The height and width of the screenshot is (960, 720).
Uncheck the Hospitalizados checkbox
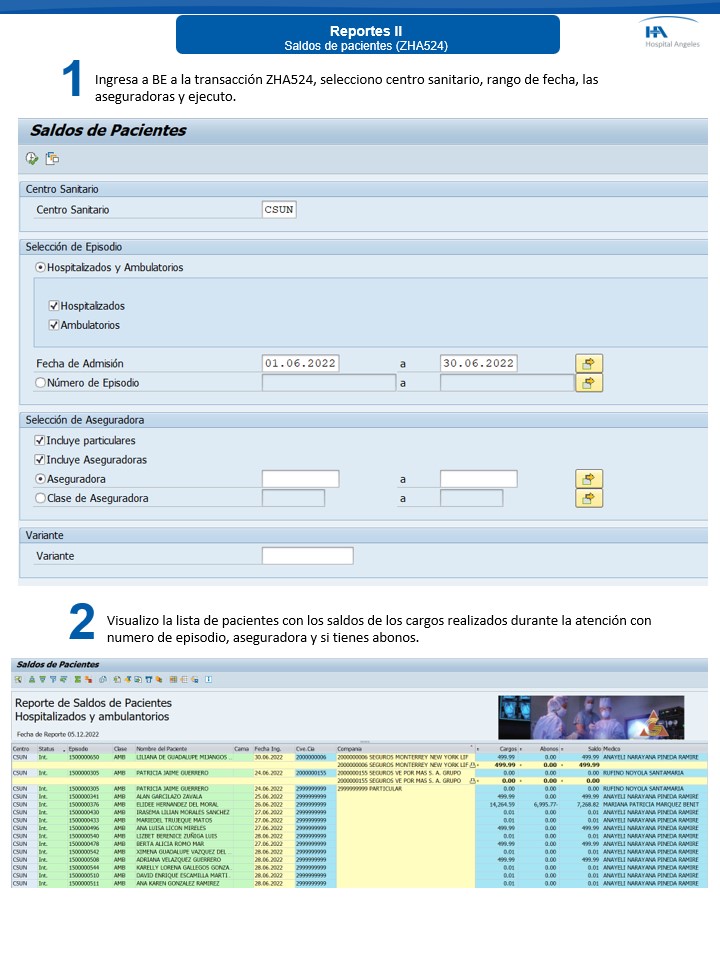click(54, 306)
